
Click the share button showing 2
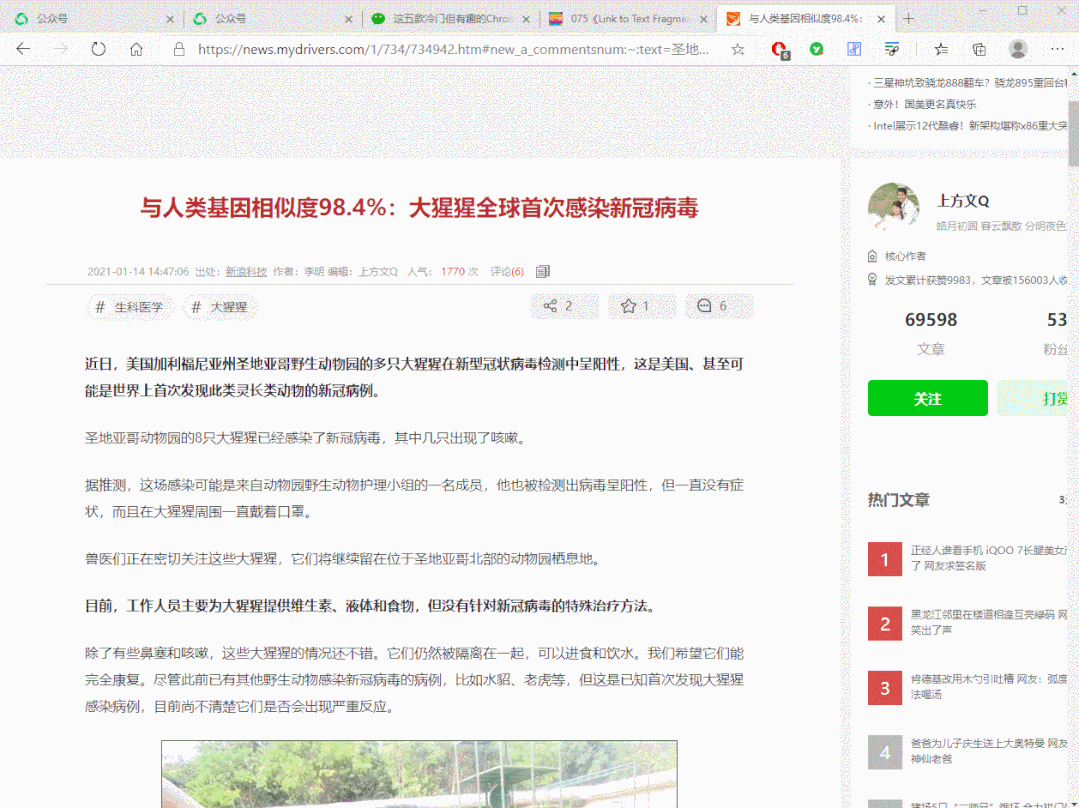click(x=565, y=306)
